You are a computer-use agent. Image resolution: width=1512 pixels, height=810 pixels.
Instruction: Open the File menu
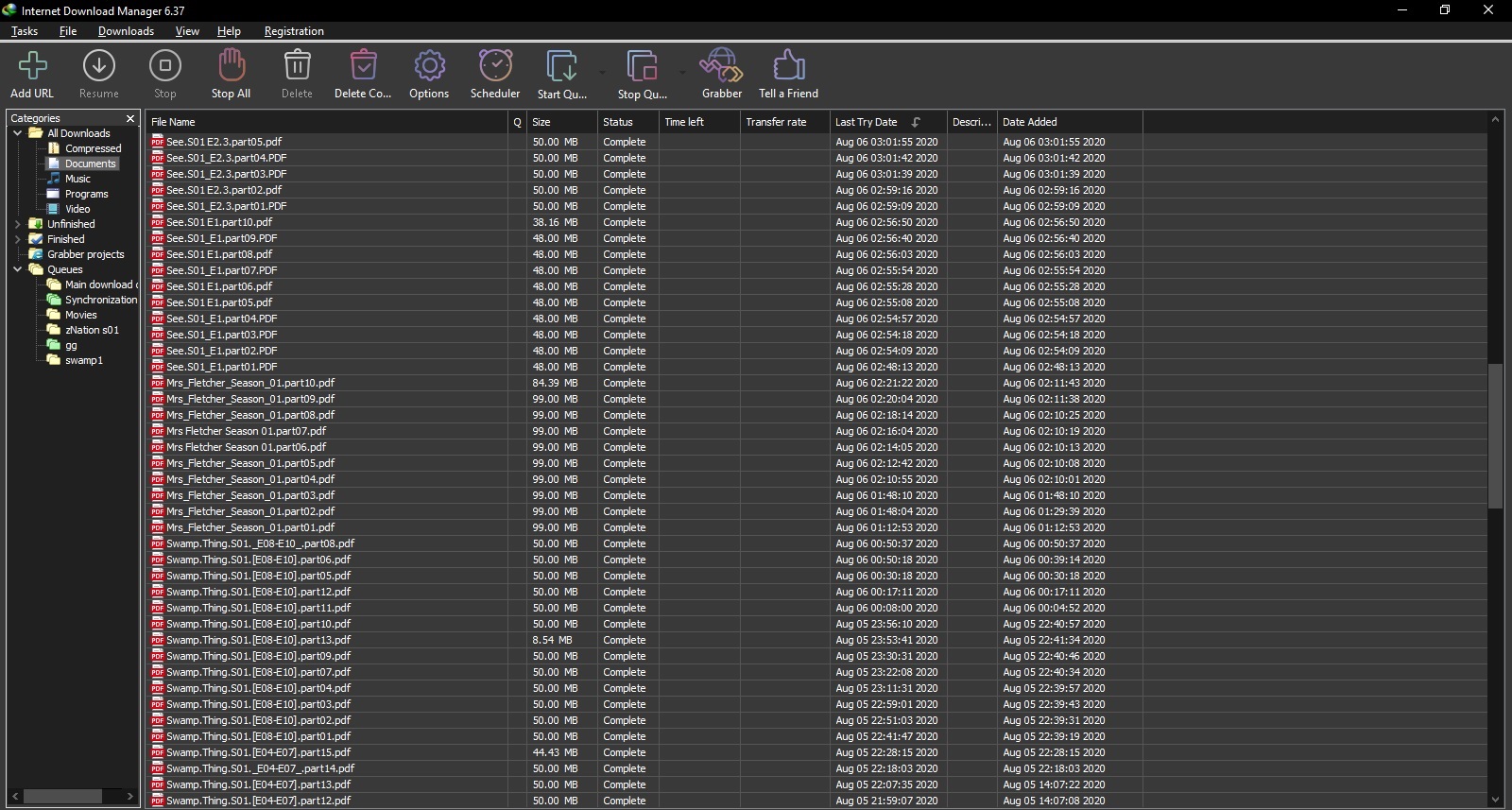(68, 31)
